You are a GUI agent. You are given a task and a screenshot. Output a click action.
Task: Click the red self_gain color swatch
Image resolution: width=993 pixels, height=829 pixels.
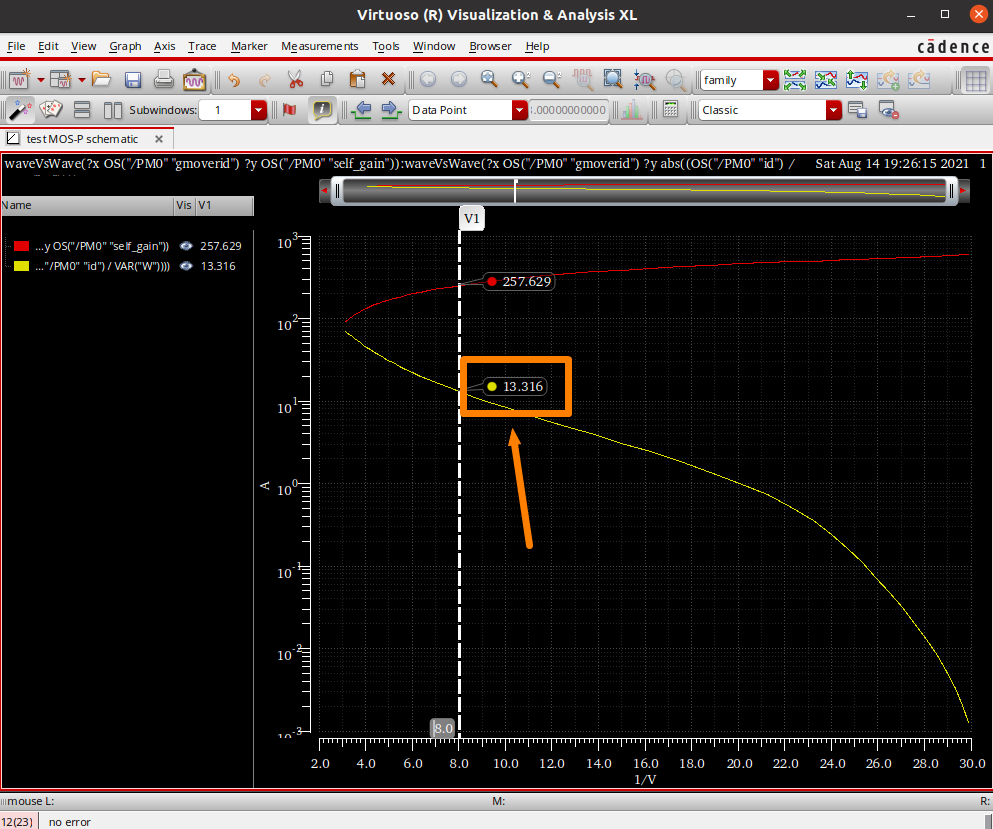click(x=22, y=246)
